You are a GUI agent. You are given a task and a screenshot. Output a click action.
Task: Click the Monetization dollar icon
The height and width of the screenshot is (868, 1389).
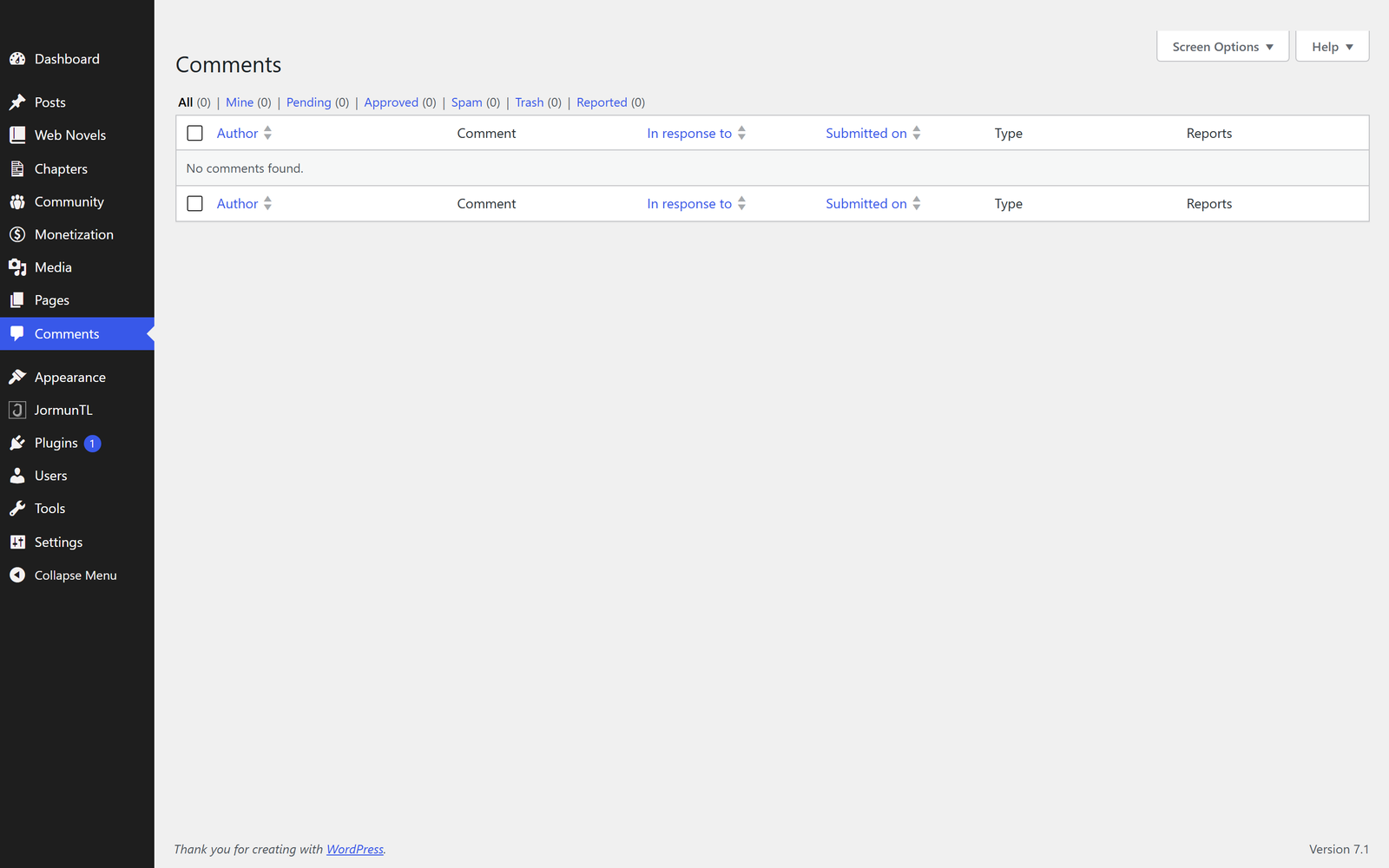pyautogui.click(x=17, y=234)
